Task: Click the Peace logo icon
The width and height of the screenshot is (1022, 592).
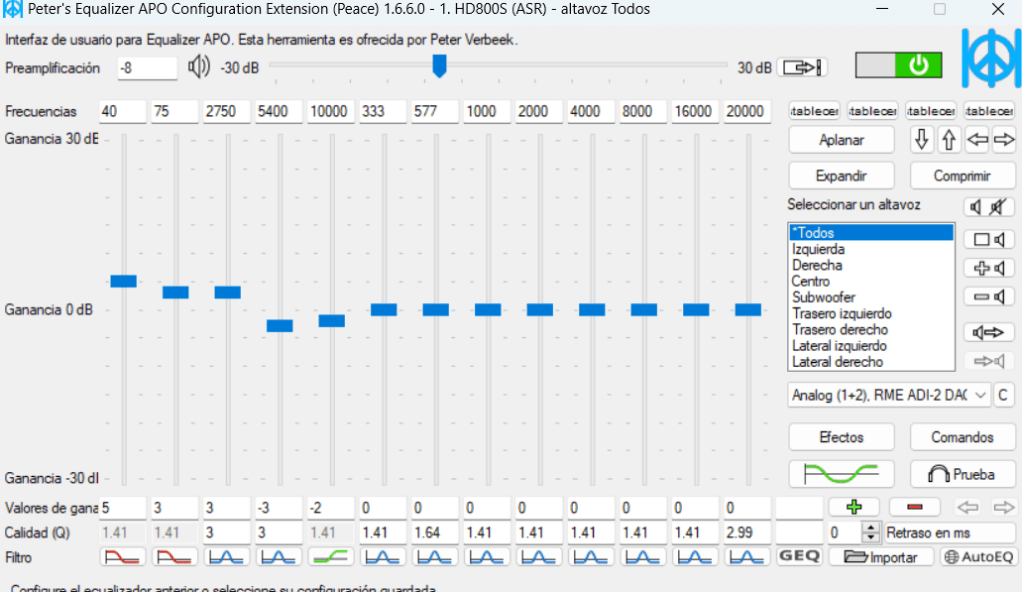Action: 990,58
